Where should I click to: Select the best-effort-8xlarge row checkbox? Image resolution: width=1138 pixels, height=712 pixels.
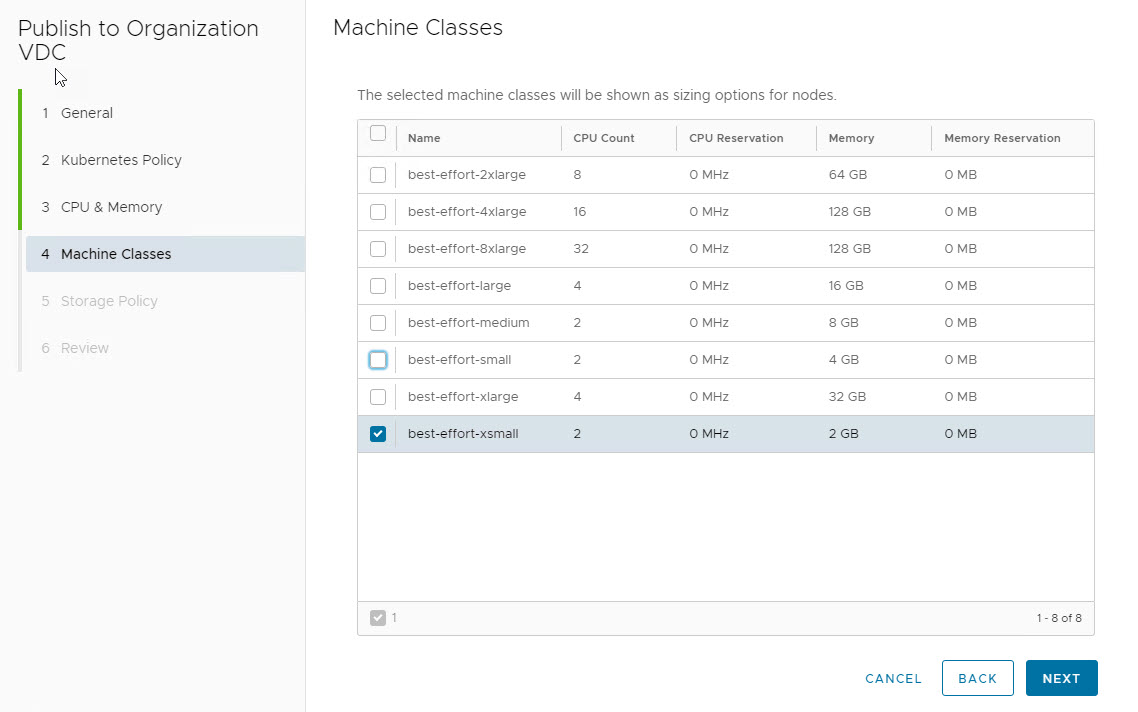pyautogui.click(x=377, y=249)
